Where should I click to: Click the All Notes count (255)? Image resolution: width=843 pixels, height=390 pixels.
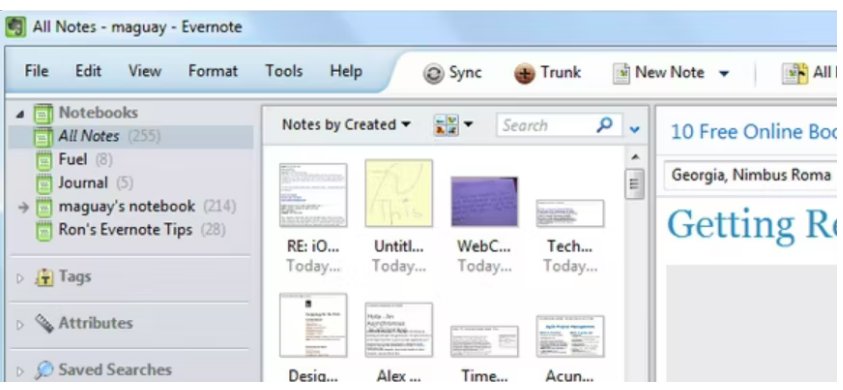coord(144,137)
